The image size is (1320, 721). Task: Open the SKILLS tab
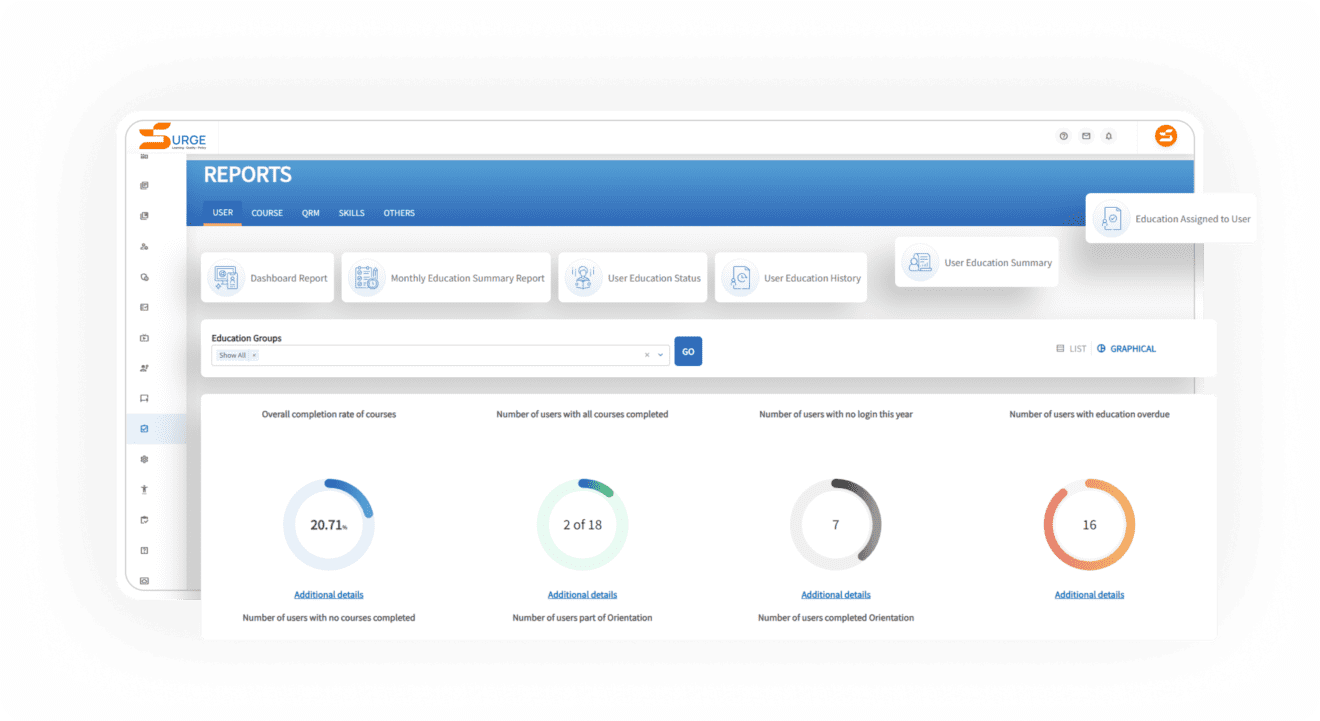tap(351, 213)
